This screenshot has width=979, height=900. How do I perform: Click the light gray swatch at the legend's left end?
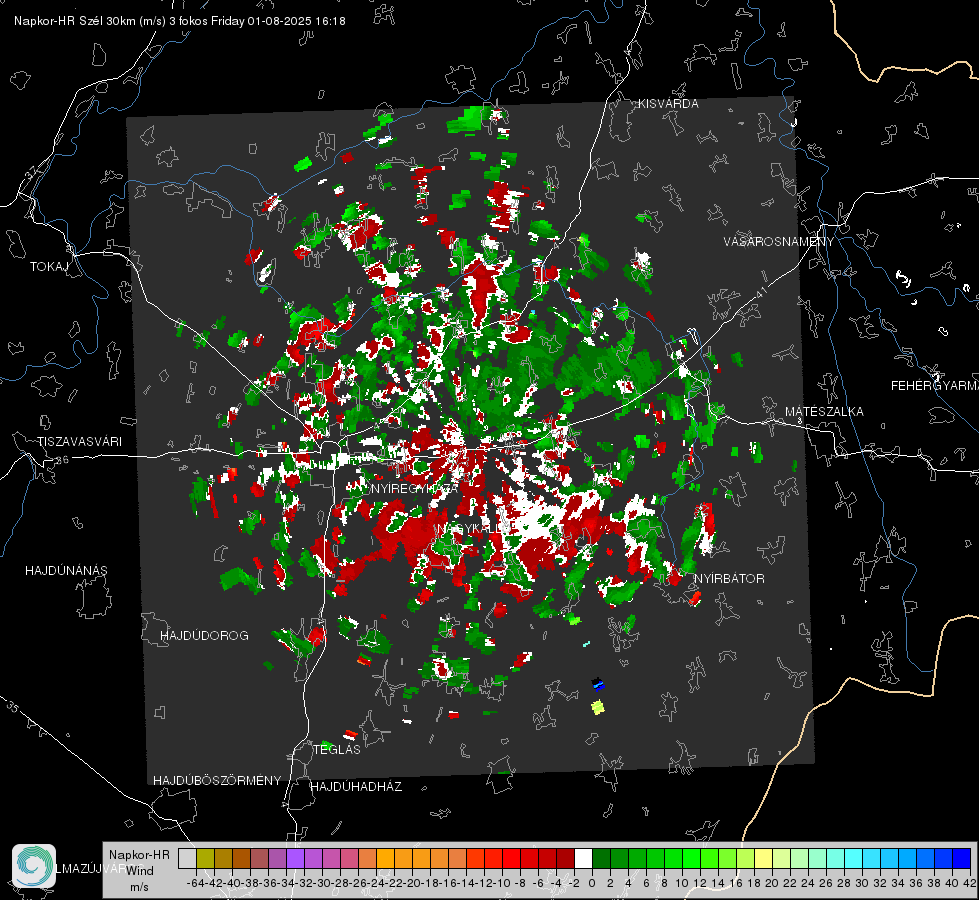coord(187,858)
